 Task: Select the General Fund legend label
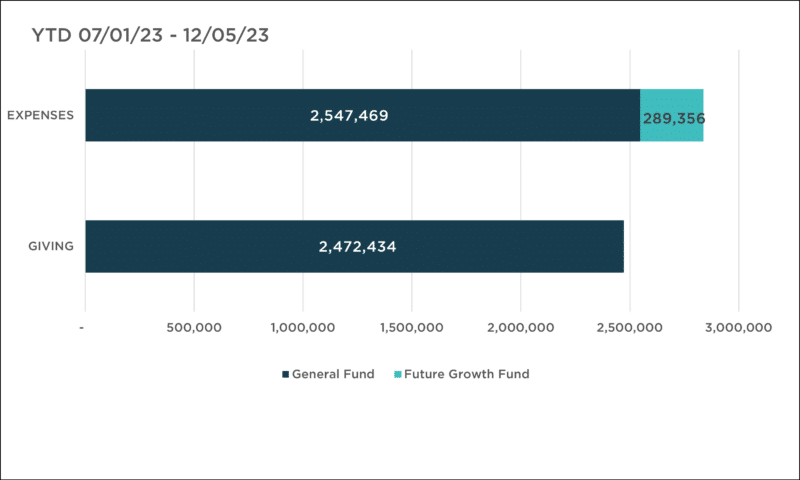(x=333, y=374)
